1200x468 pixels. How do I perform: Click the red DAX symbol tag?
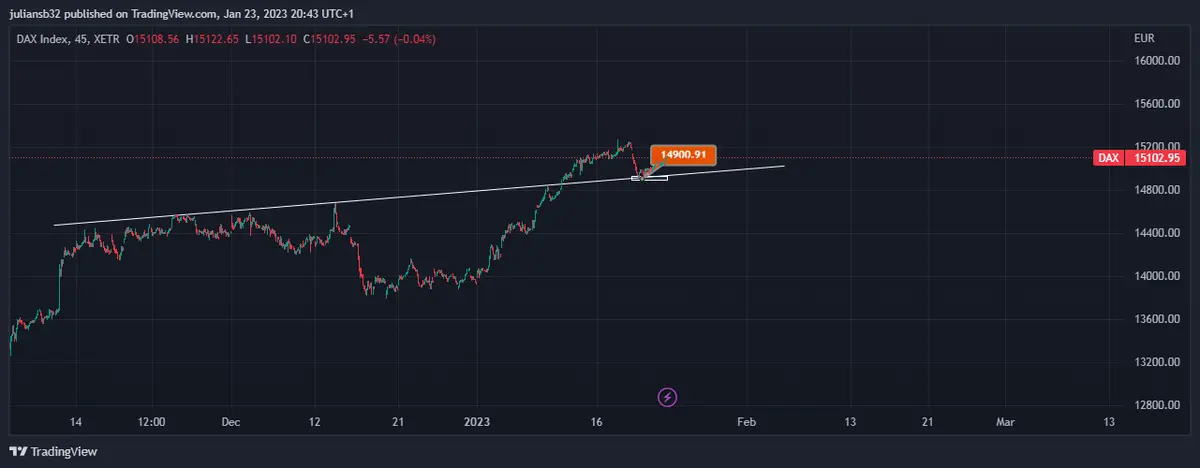[1108, 158]
